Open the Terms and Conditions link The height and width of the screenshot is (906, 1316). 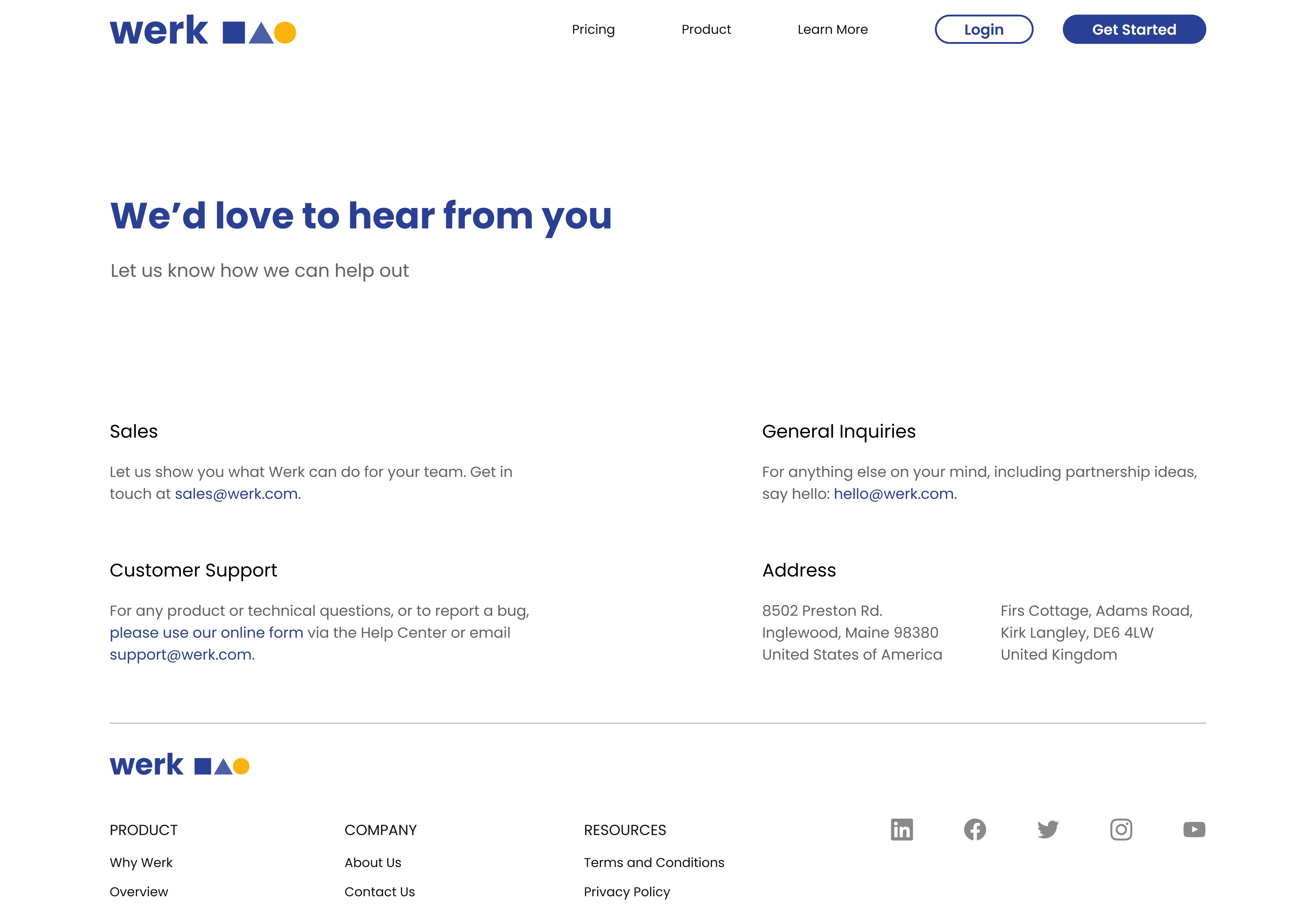pos(653,862)
